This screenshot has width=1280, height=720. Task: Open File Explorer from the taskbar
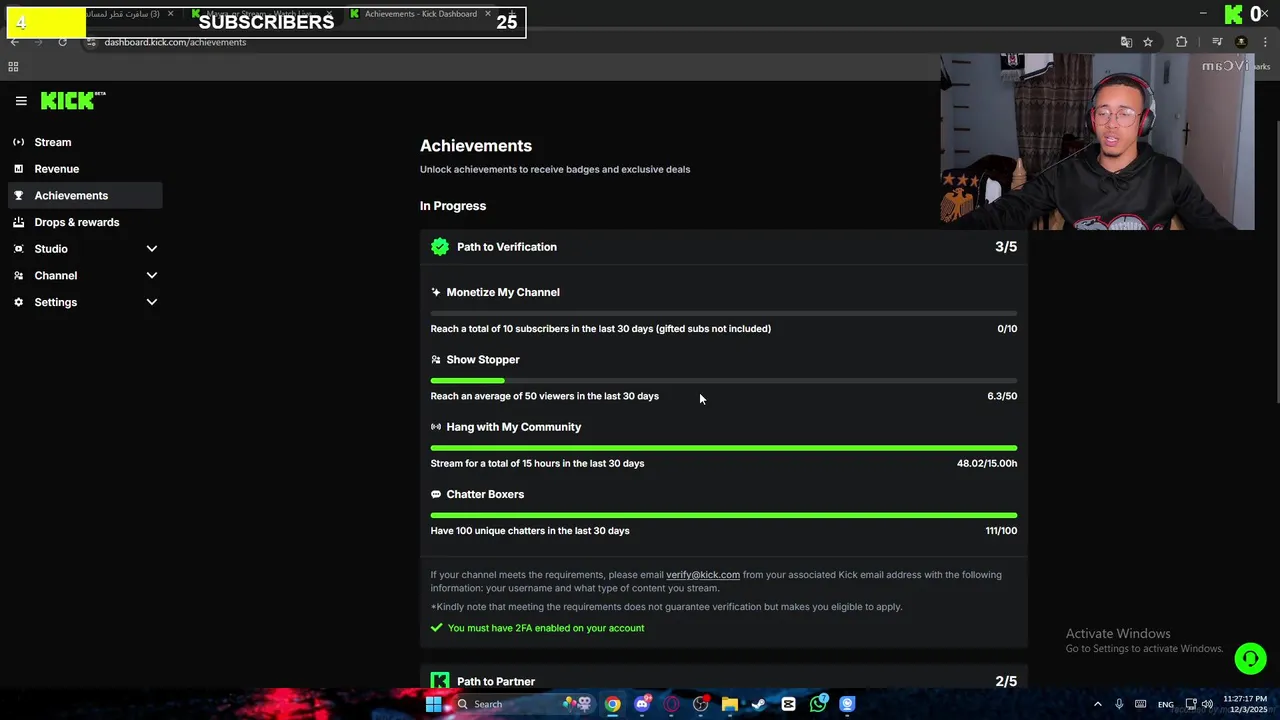point(730,704)
